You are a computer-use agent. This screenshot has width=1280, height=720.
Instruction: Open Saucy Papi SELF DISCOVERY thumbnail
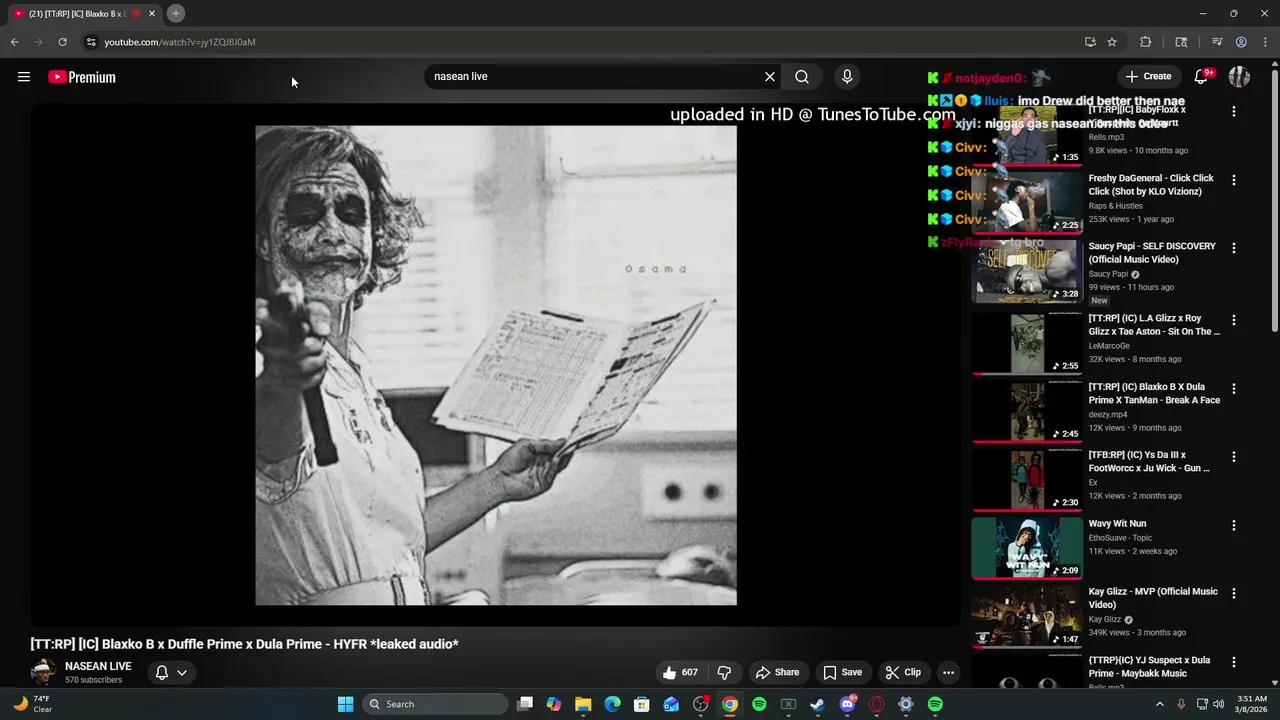(x=1027, y=270)
